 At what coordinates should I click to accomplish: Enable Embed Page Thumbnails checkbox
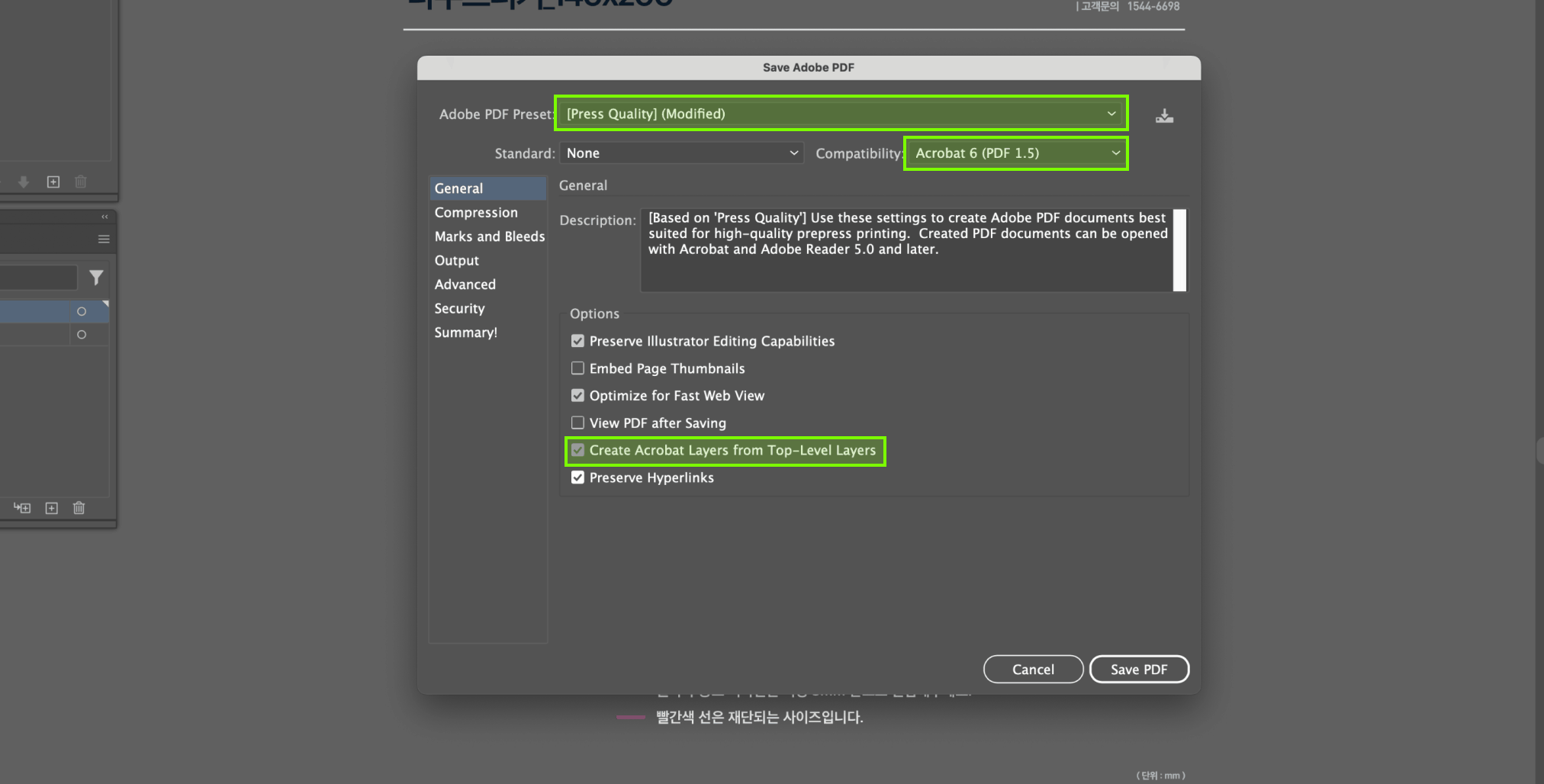(x=577, y=368)
